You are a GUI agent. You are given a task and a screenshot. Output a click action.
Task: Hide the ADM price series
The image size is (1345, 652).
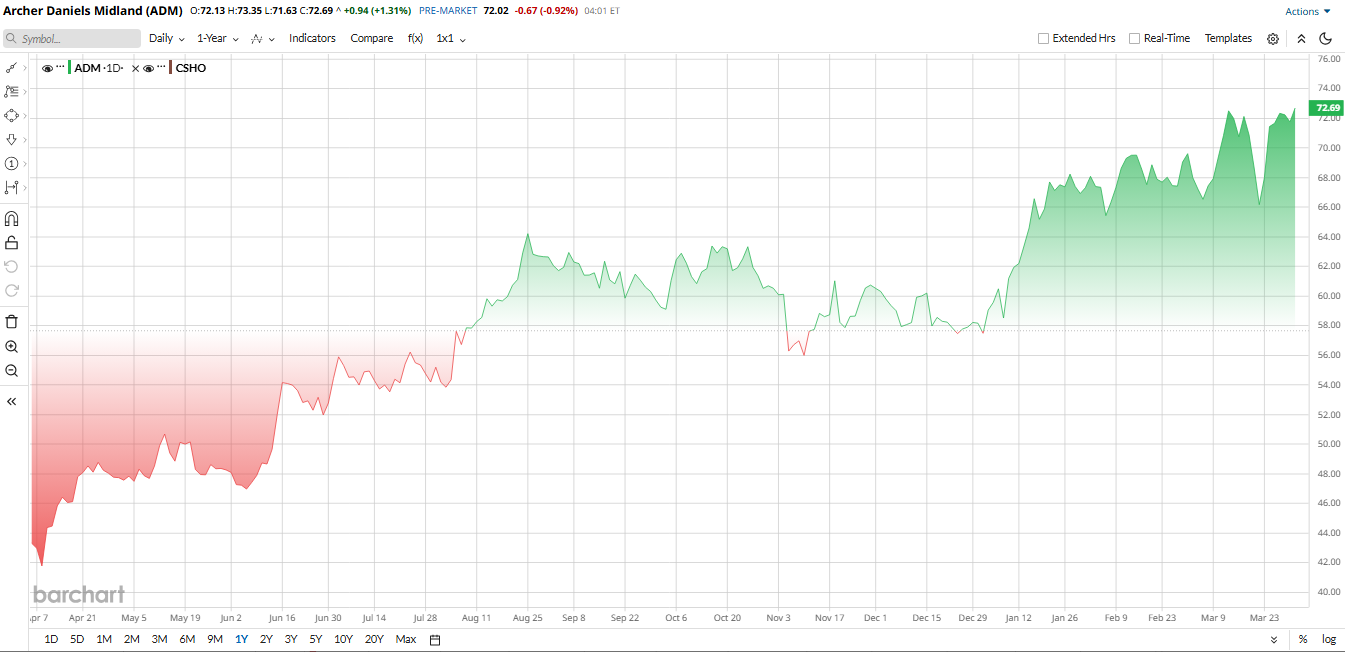coord(47,68)
